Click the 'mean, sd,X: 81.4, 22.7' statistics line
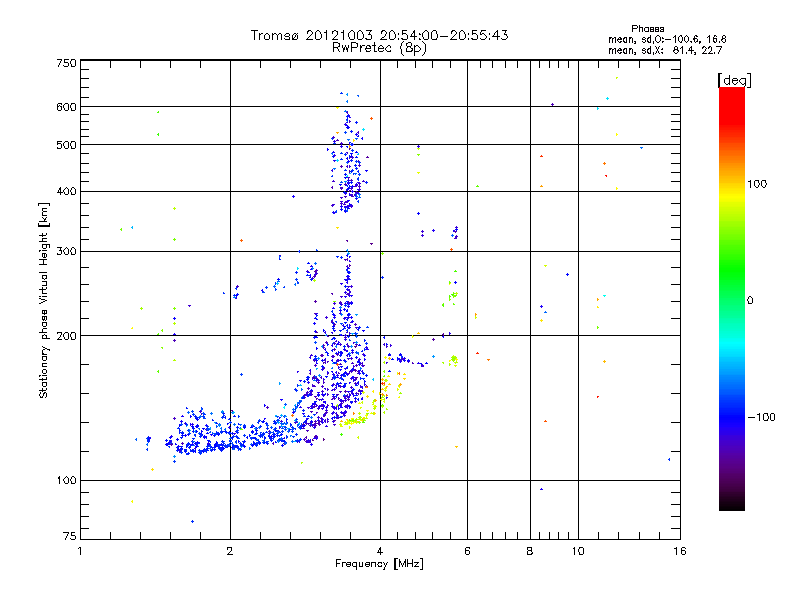Image resolution: width=800 pixels, height=600 pixels. (665, 50)
